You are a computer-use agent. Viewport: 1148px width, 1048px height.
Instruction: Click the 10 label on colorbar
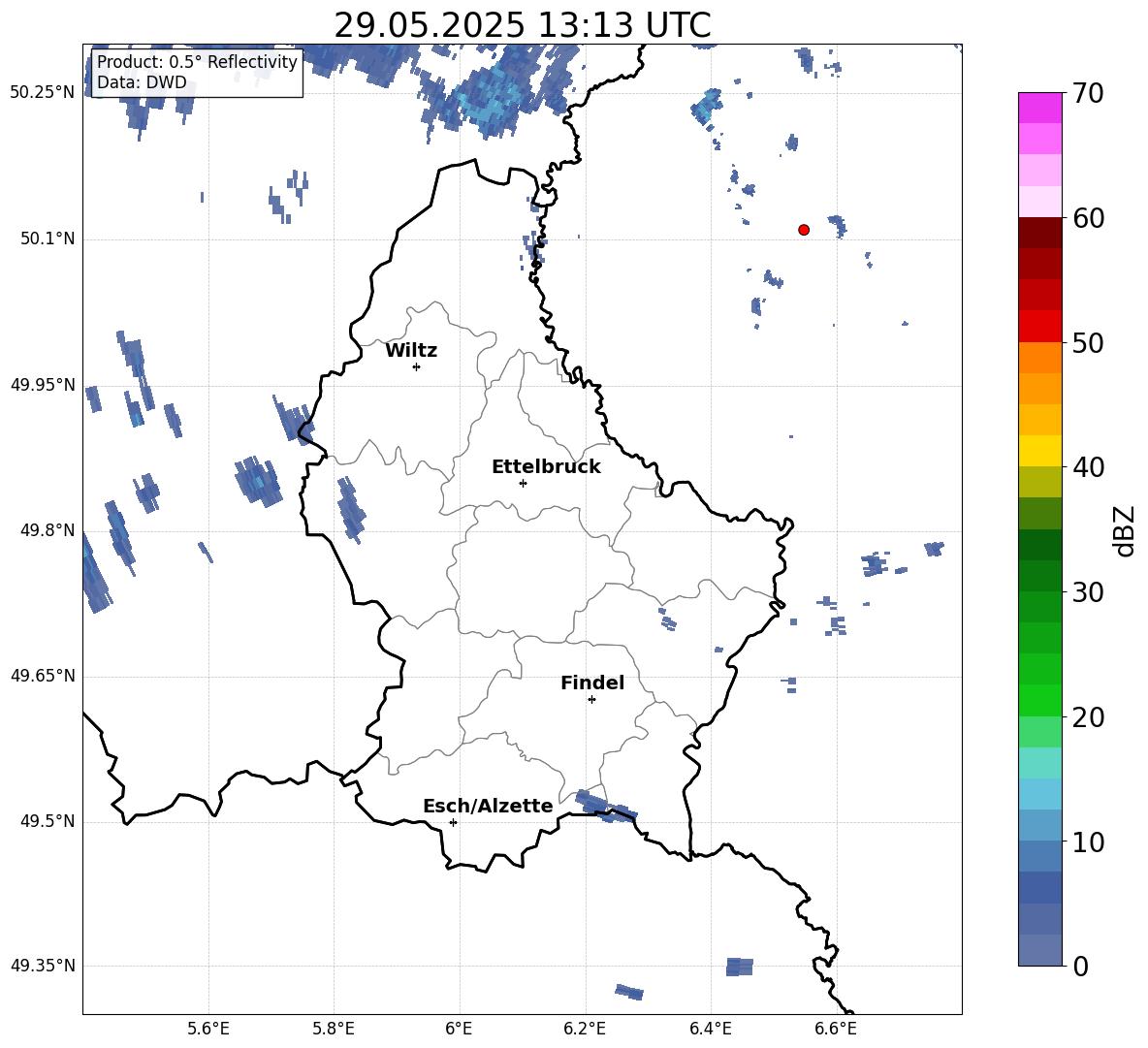click(1089, 842)
